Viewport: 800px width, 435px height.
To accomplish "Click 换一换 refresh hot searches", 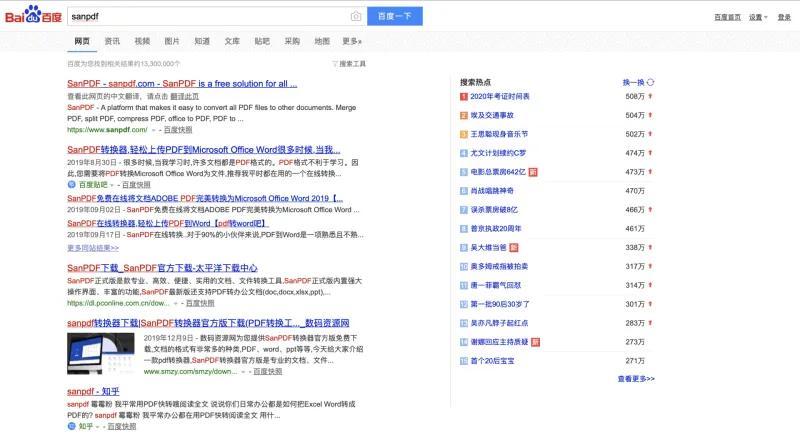I will click(633, 82).
